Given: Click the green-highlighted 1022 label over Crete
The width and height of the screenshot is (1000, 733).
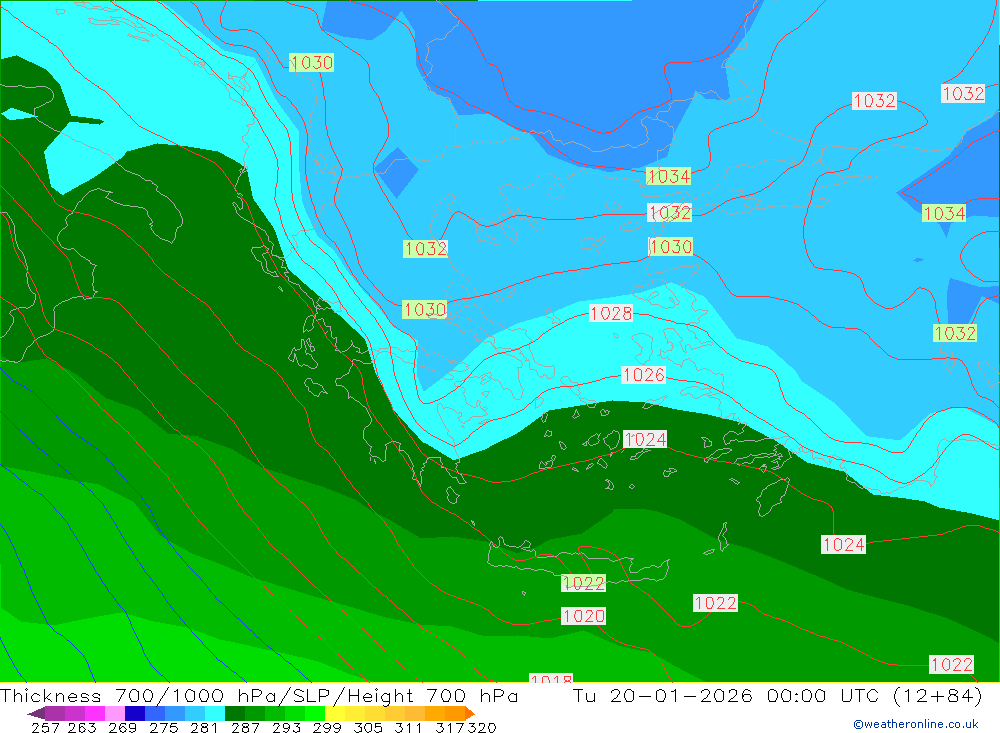Looking at the screenshot, I should tap(583, 583).
